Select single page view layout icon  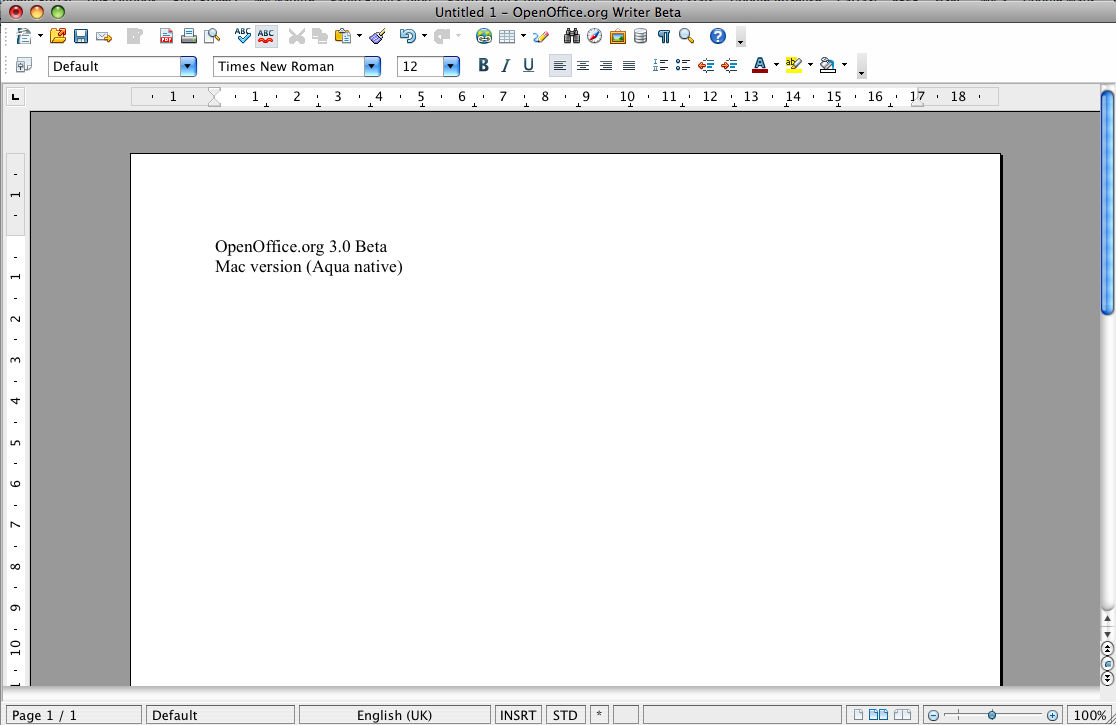[x=858, y=715]
